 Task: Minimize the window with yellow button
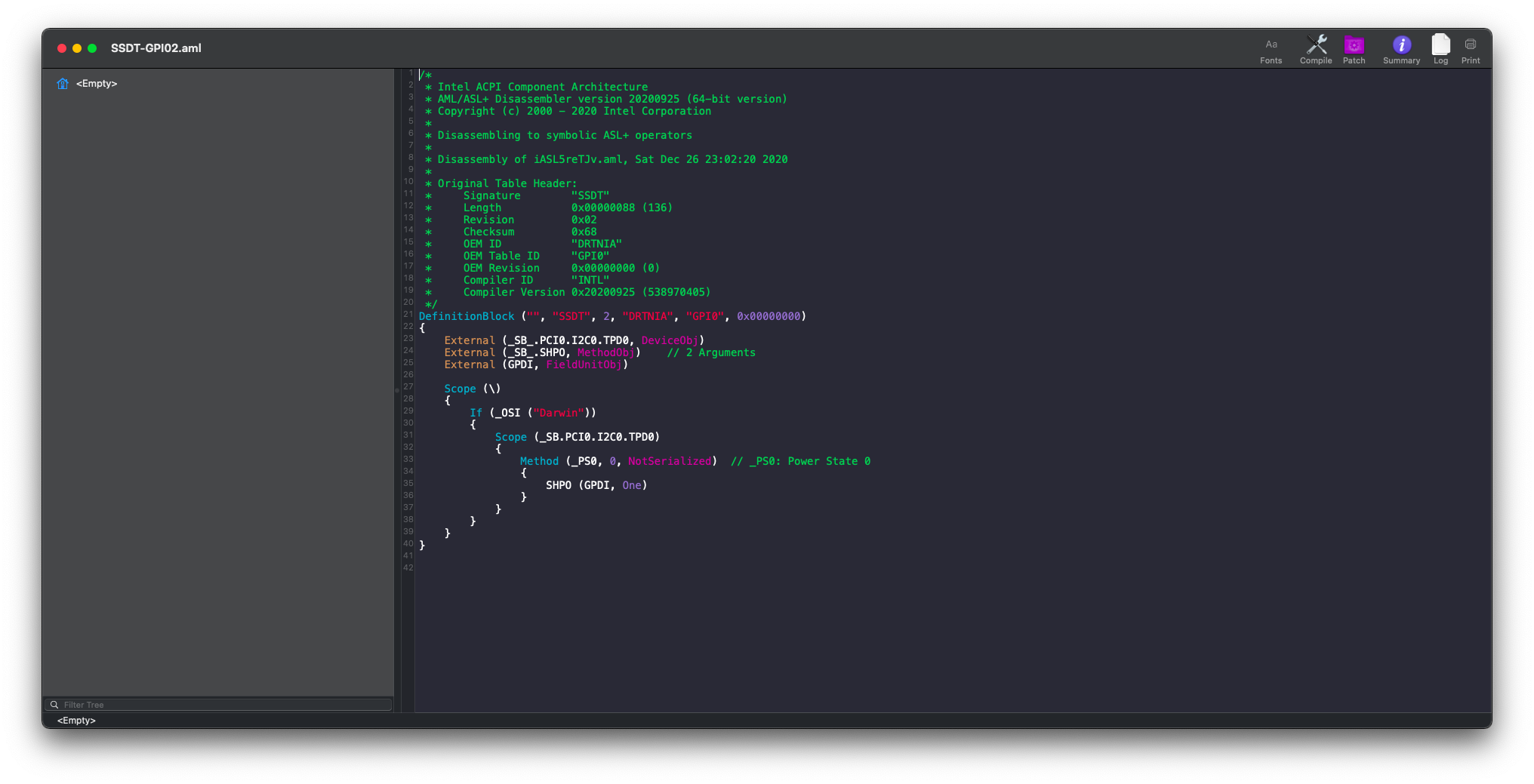(77, 48)
